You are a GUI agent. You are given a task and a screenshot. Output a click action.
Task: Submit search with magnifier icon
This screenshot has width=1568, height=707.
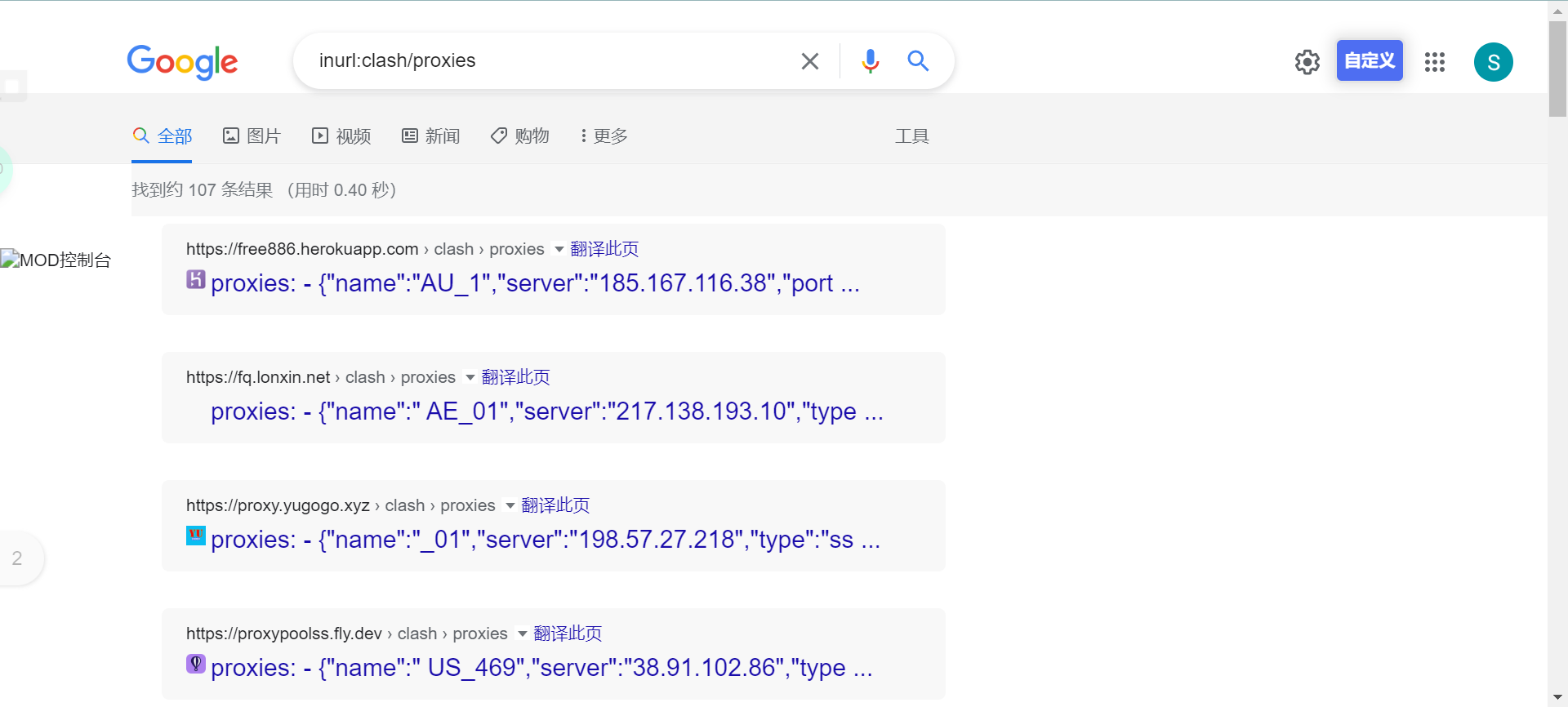(918, 60)
